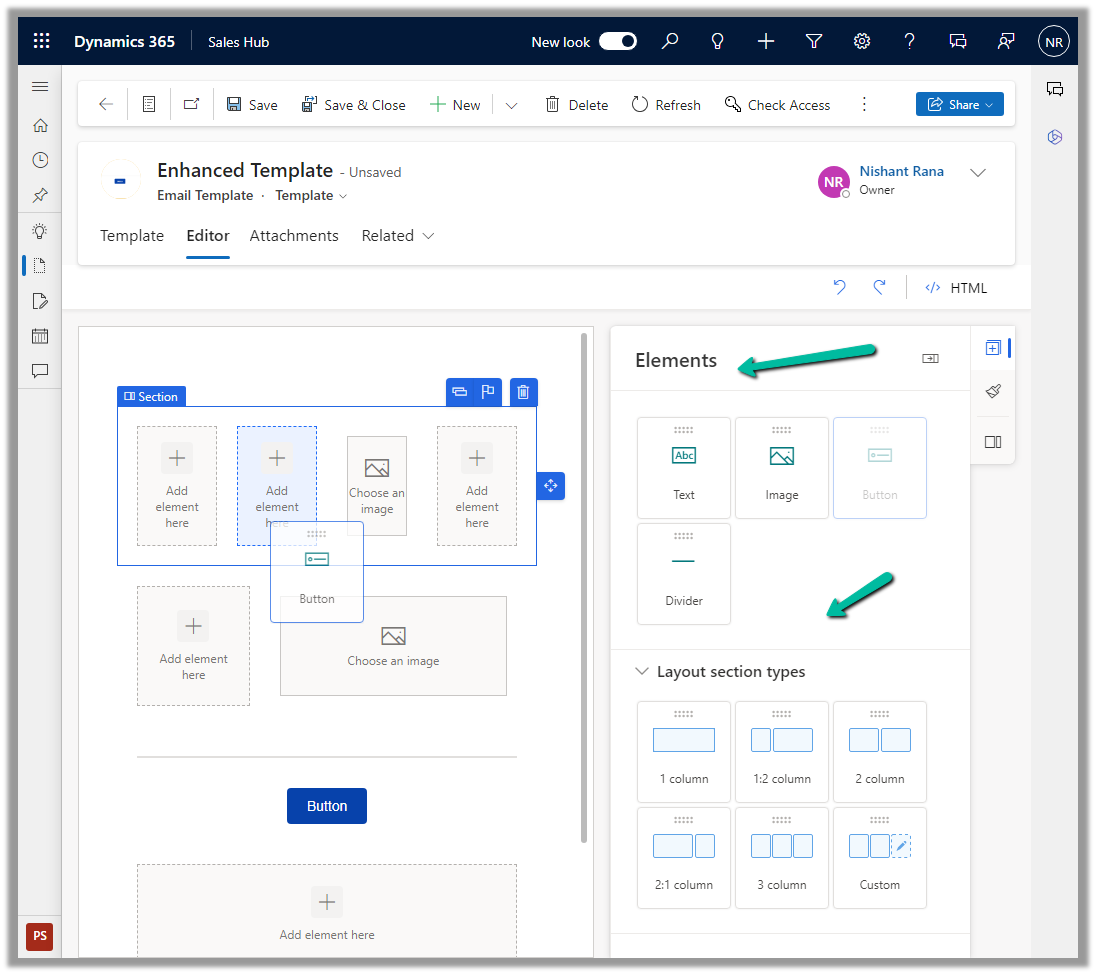Click Save & Close button

354,105
